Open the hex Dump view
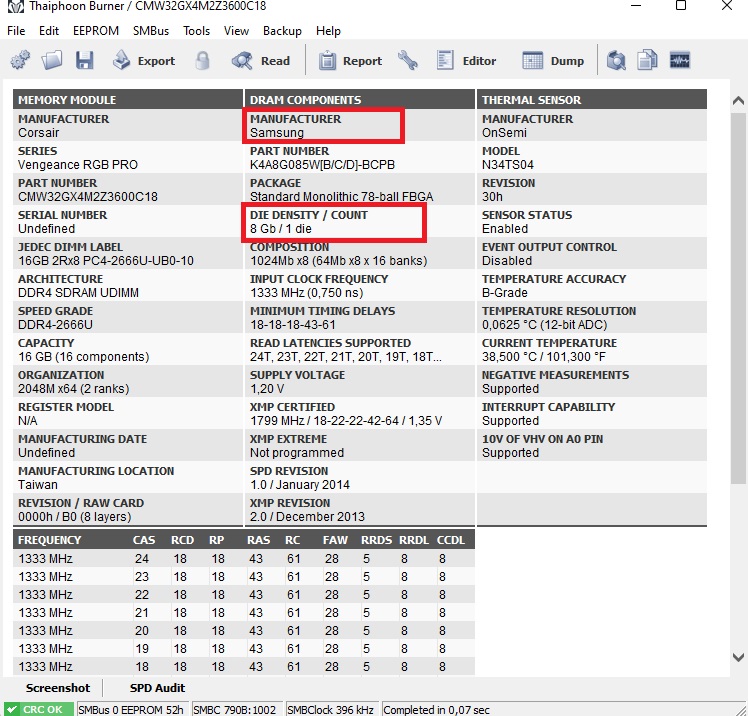748x716 pixels. [553, 61]
